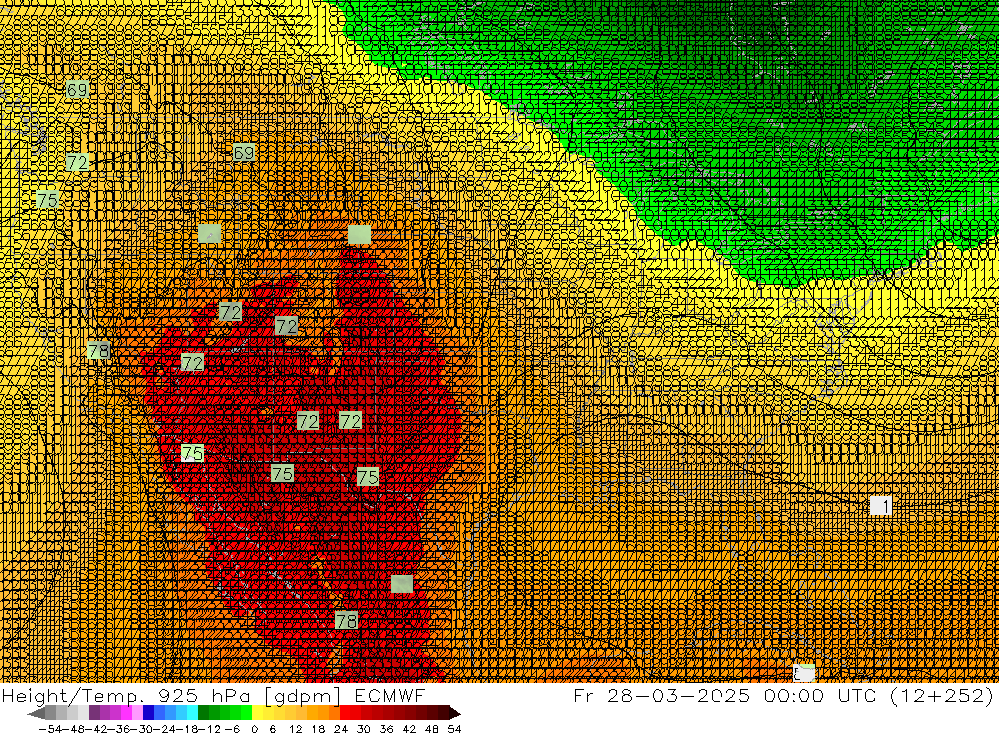Click the '[gdpm]' unit label
This screenshot has height=733, width=1000.
pyautogui.click(x=302, y=696)
